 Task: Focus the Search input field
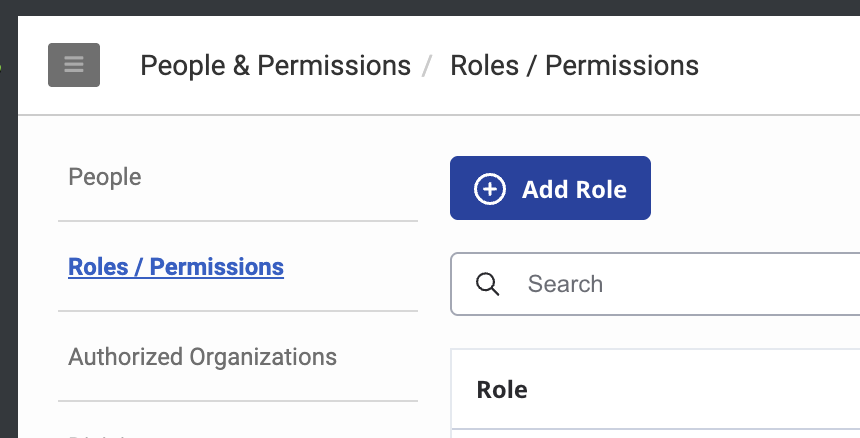680,284
